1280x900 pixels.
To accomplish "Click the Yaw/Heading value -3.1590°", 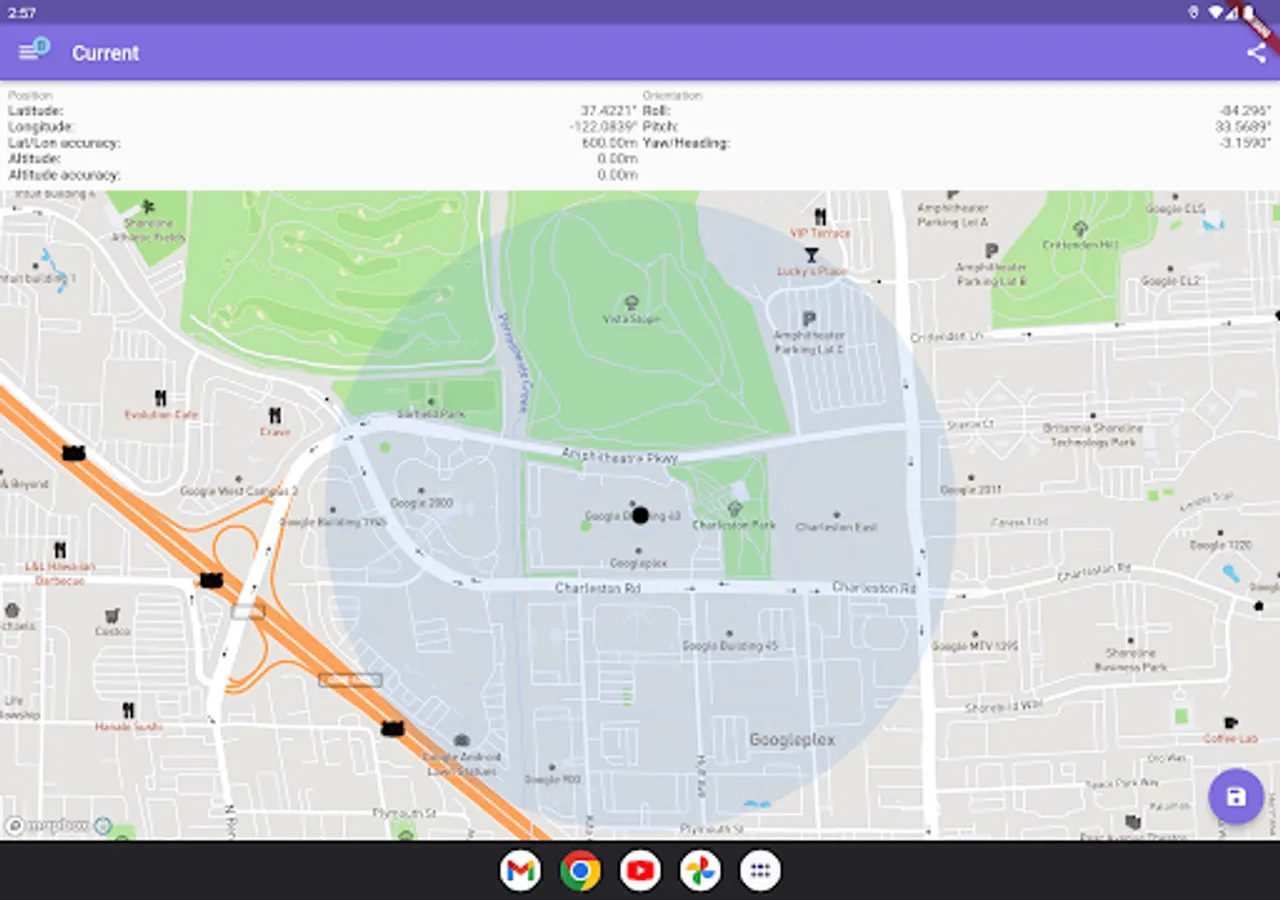I will [x=1244, y=143].
